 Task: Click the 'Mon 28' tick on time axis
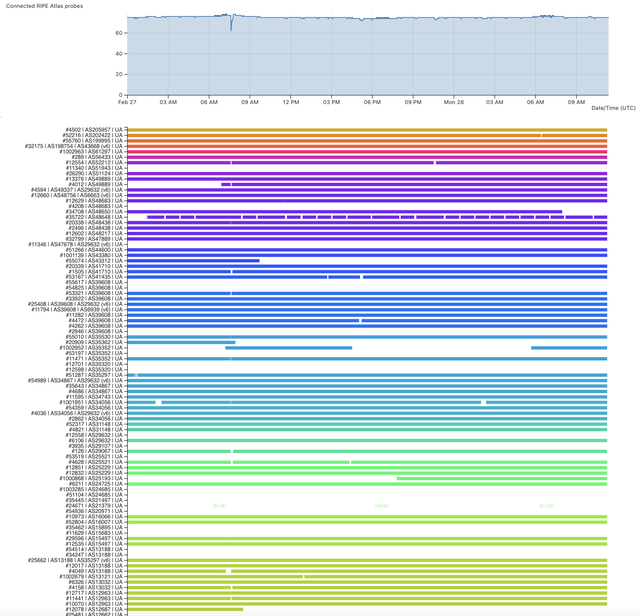click(x=454, y=102)
